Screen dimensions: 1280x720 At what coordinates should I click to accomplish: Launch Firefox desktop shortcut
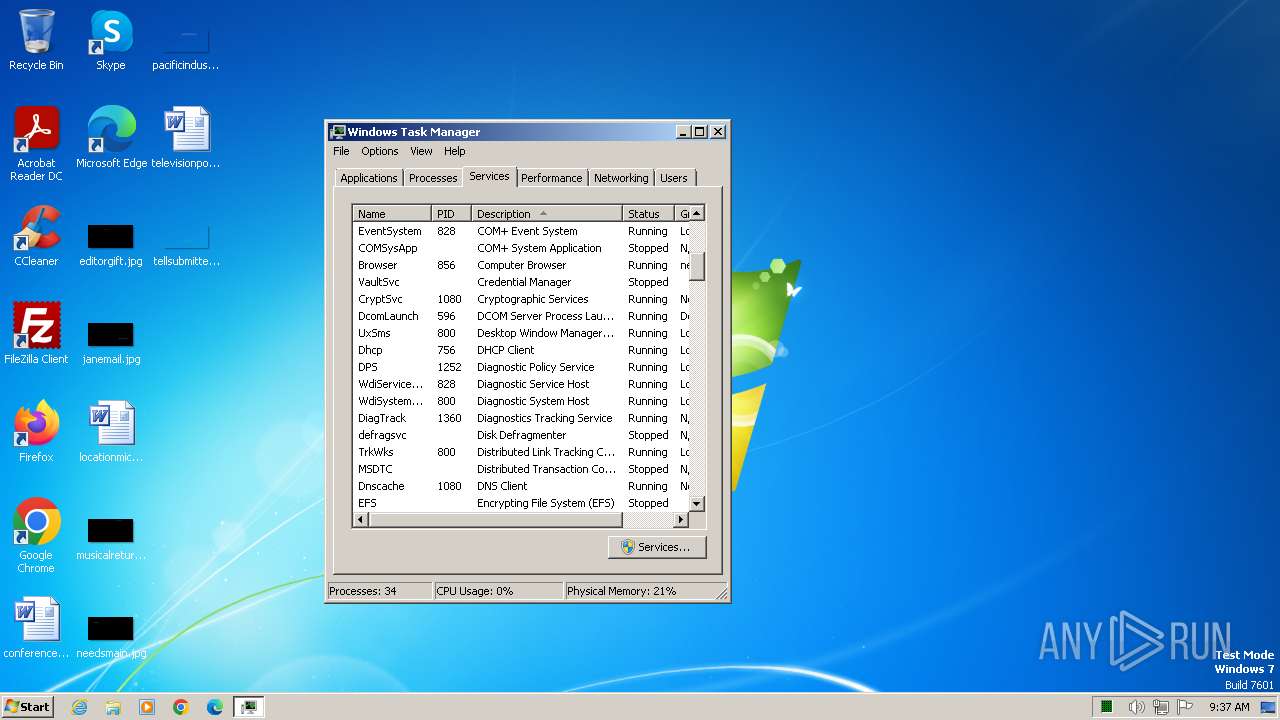click(36, 432)
